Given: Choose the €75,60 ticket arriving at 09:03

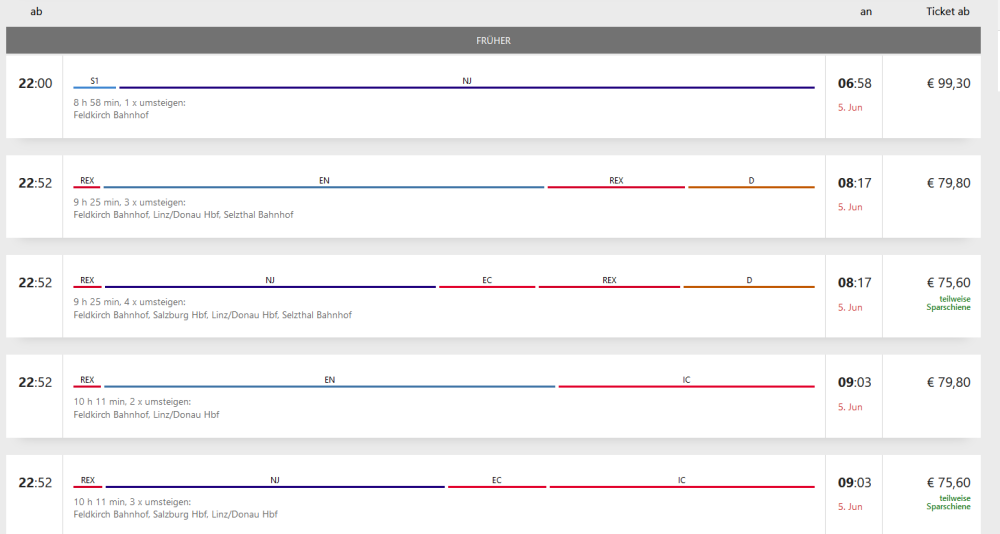Looking at the screenshot, I should point(948,483).
